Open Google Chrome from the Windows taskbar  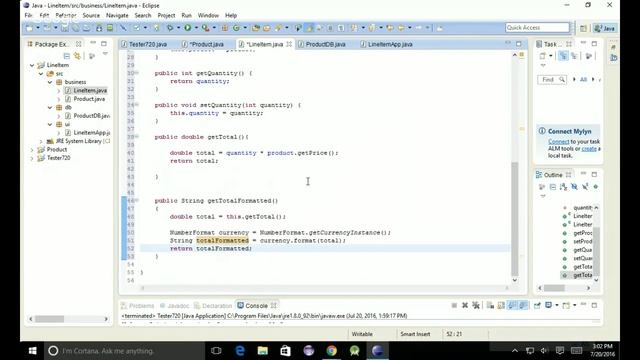coord(331,351)
